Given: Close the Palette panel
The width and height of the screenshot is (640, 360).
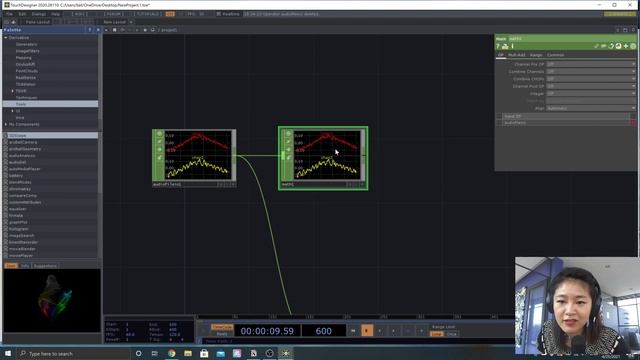Looking at the screenshot, I should pos(98,30).
